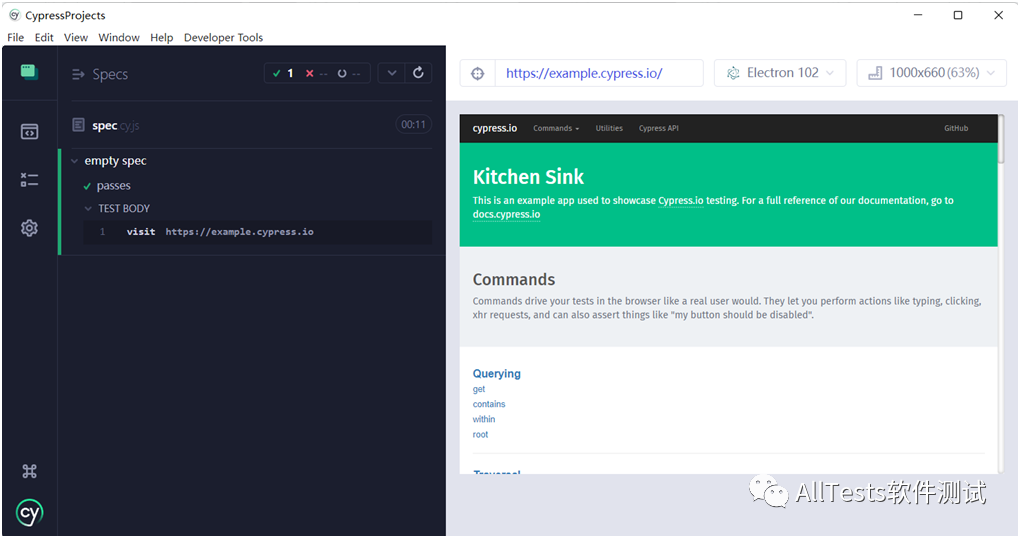The width and height of the screenshot is (1020, 538).
Task: Follow the docs.cypress.io link
Action: (x=506, y=215)
